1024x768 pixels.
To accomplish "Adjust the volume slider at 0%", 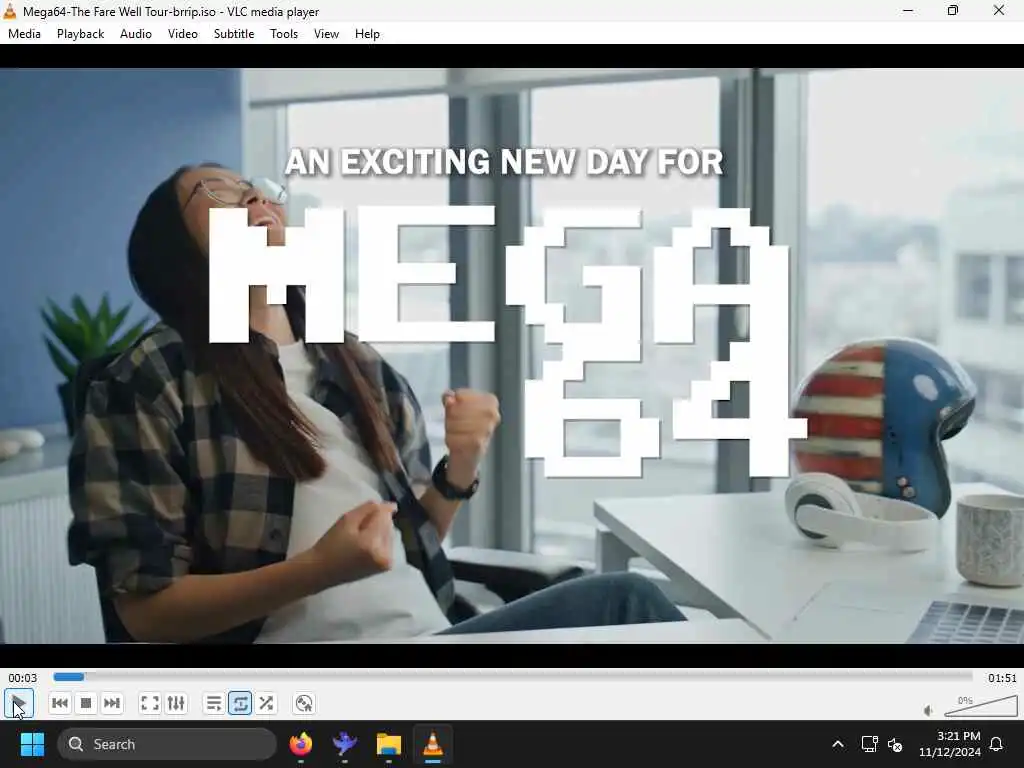I will tap(981, 706).
